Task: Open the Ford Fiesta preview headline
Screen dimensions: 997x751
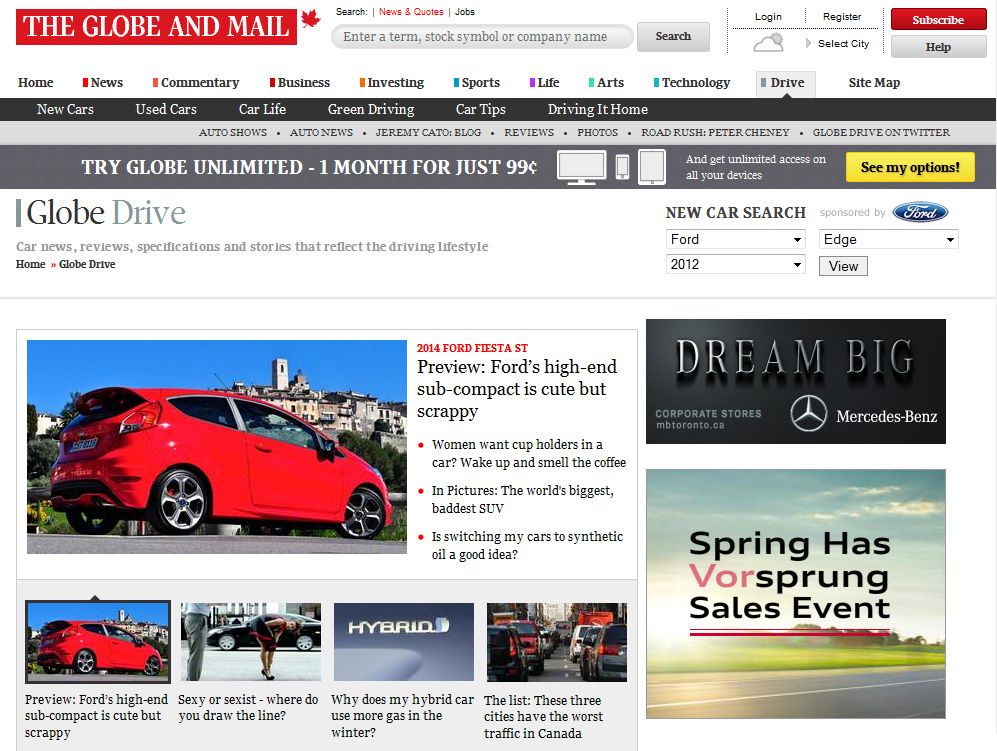Action: [x=517, y=389]
